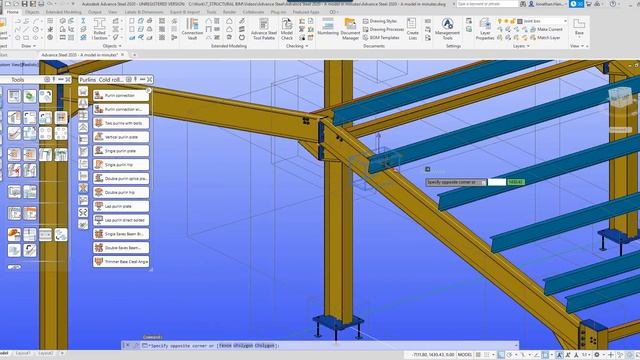Open the Base view dropdown
Image resolution: width=640 pixels, height=360 pixels.
(x=579, y=28)
